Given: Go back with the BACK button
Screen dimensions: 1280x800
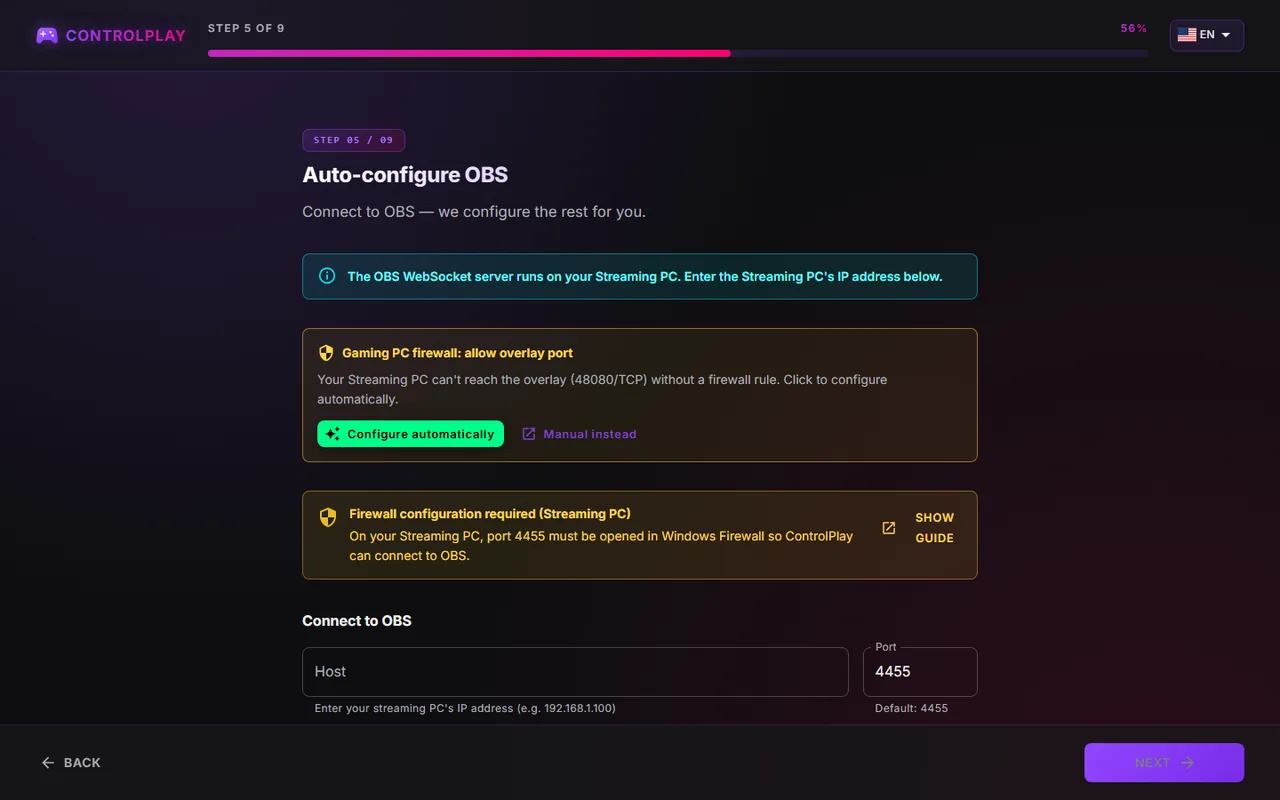Looking at the screenshot, I should point(71,763).
